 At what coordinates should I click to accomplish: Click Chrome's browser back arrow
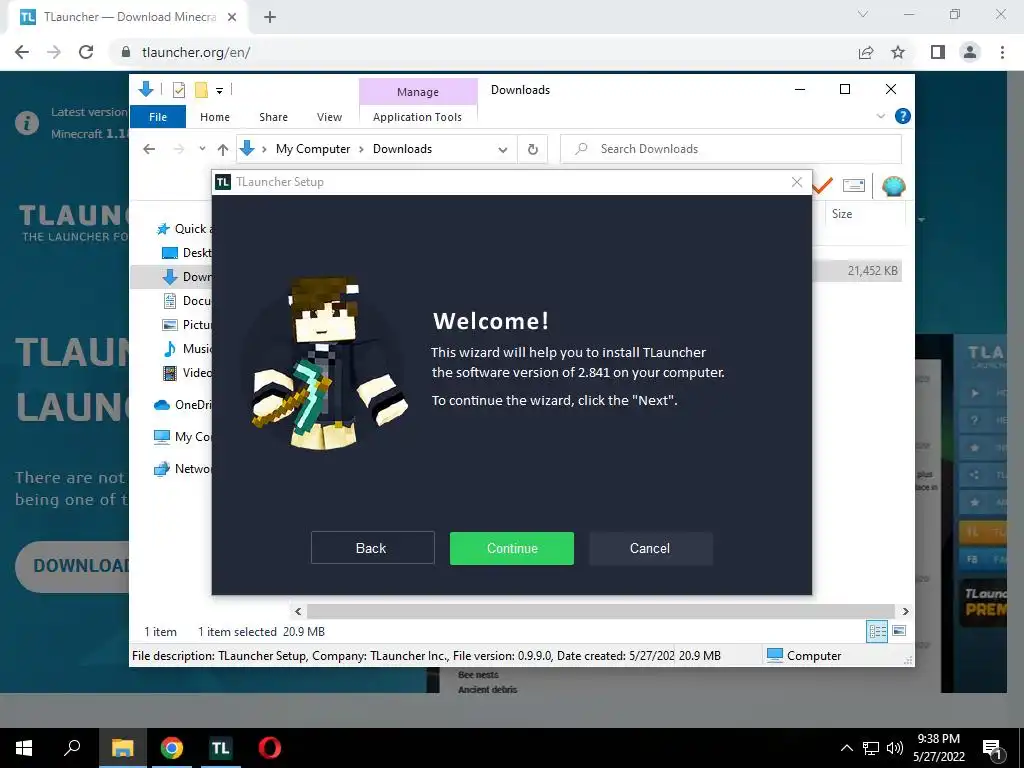tap(22, 52)
